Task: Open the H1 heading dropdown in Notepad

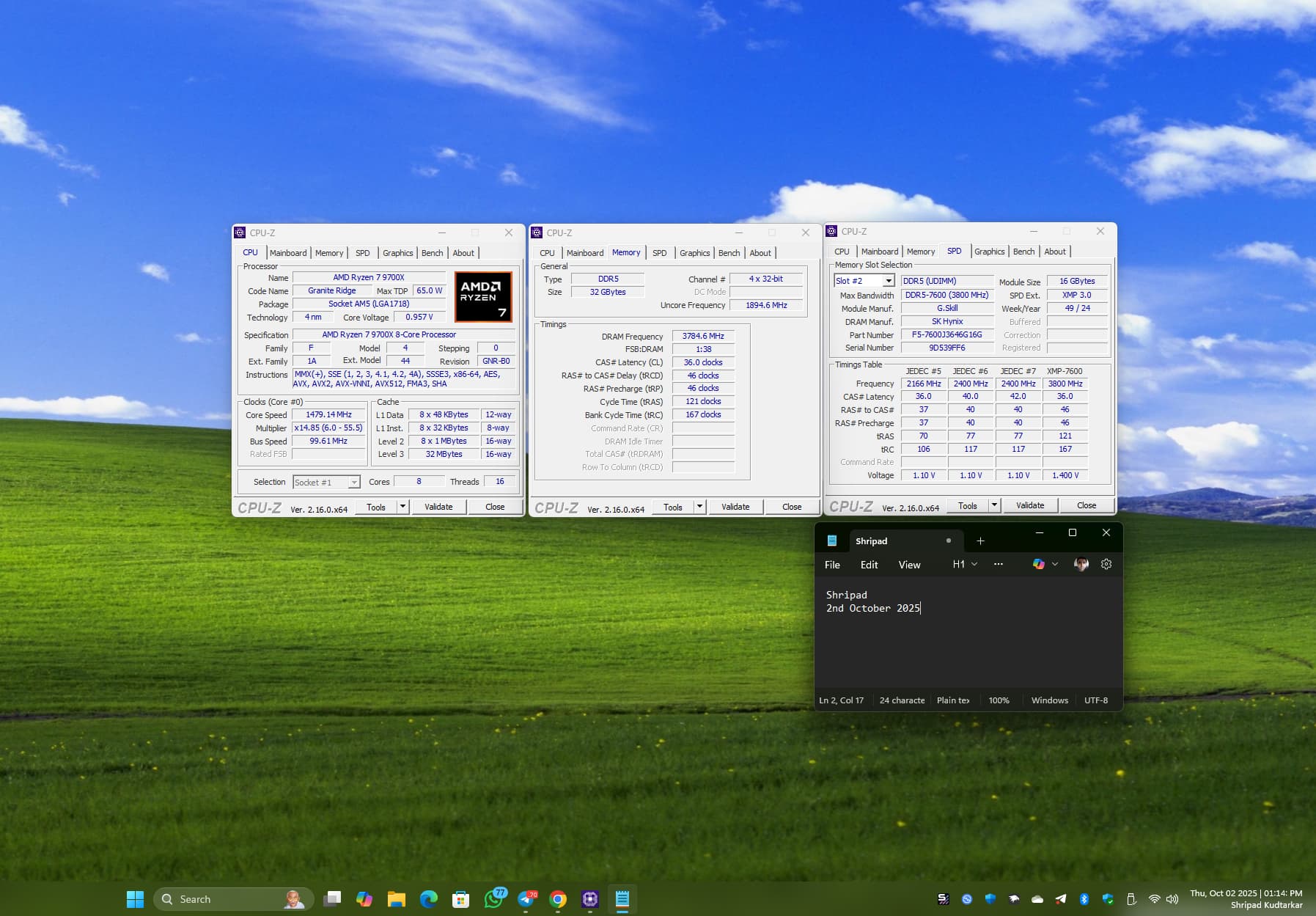Action: (965, 564)
